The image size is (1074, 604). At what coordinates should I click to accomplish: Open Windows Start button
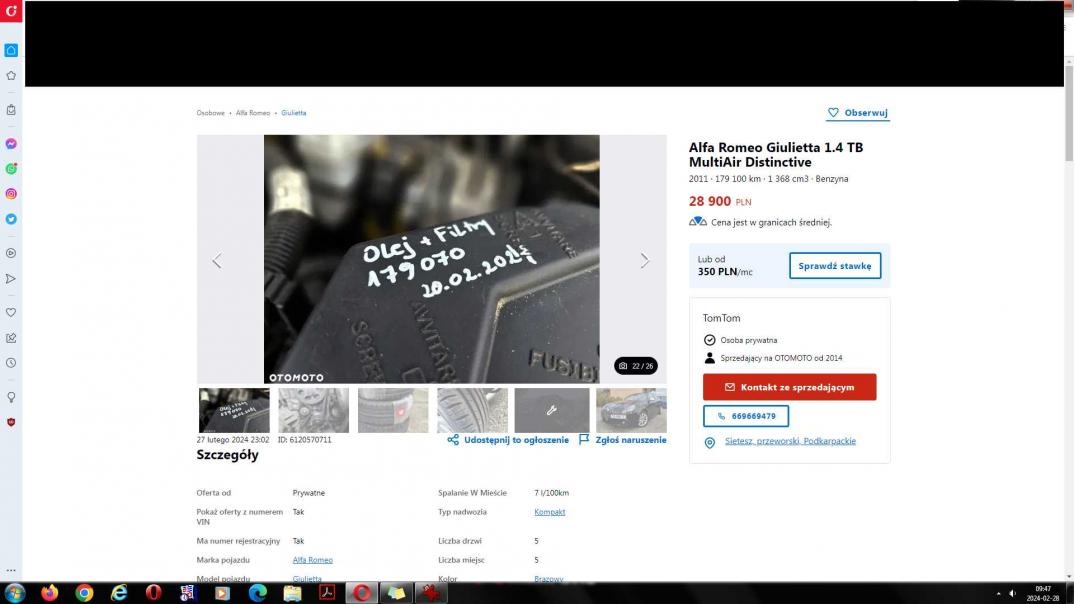14,593
